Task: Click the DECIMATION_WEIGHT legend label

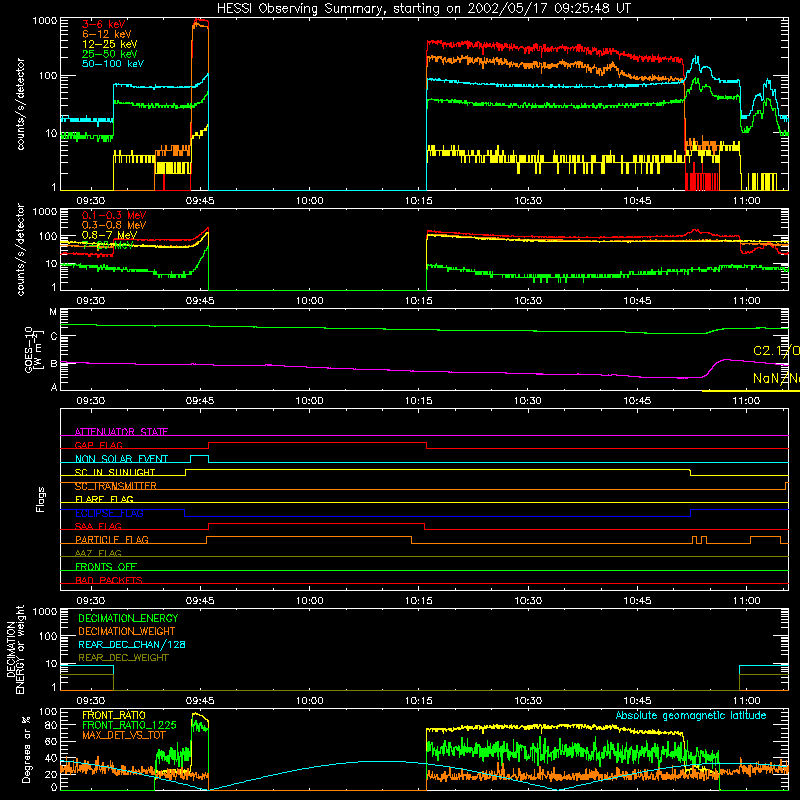Action: pyautogui.click(x=127, y=631)
